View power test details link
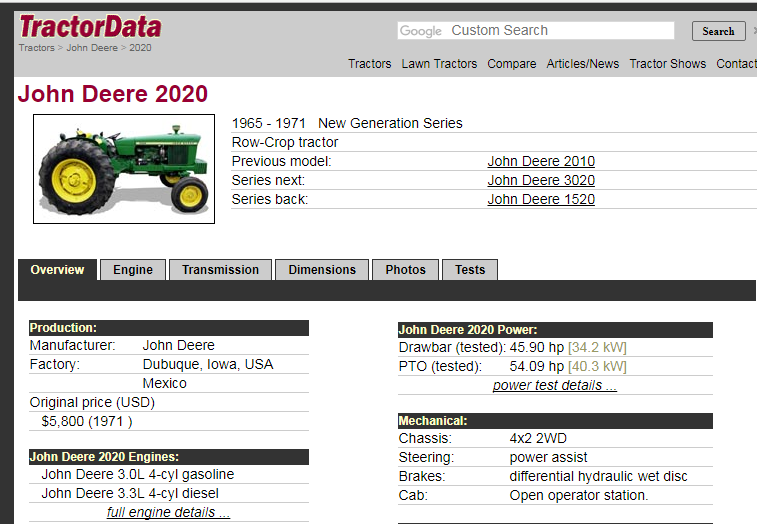Image resolution: width=757 pixels, height=524 pixels. [x=554, y=386]
